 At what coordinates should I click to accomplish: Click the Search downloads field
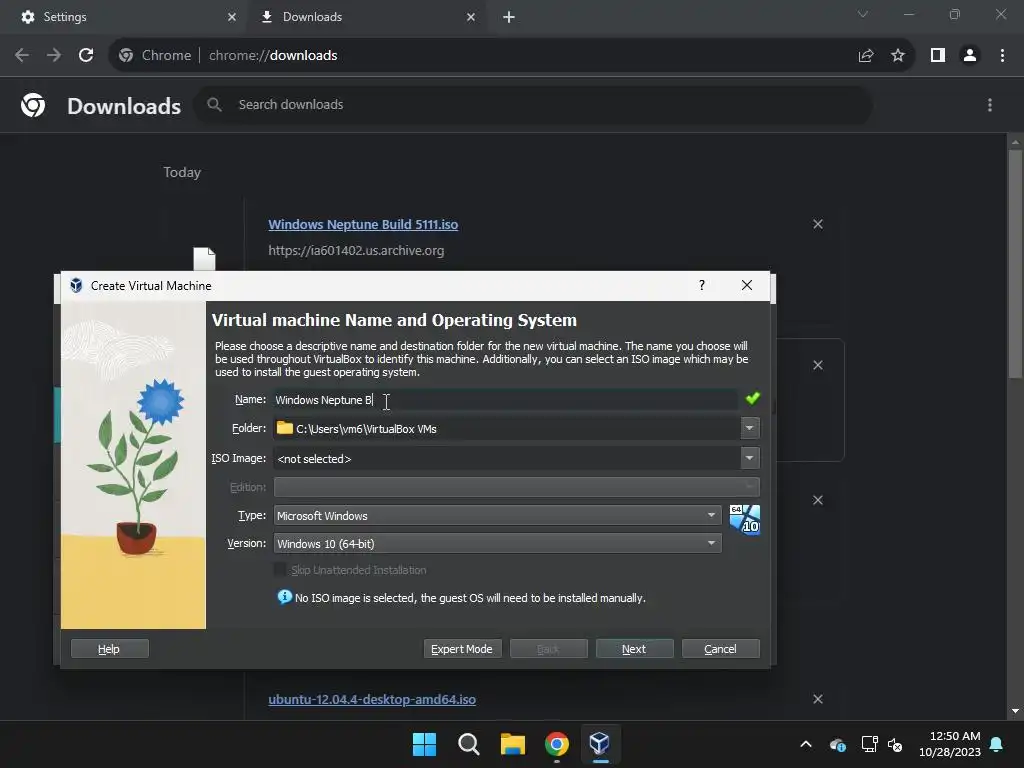click(x=533, y=104)
